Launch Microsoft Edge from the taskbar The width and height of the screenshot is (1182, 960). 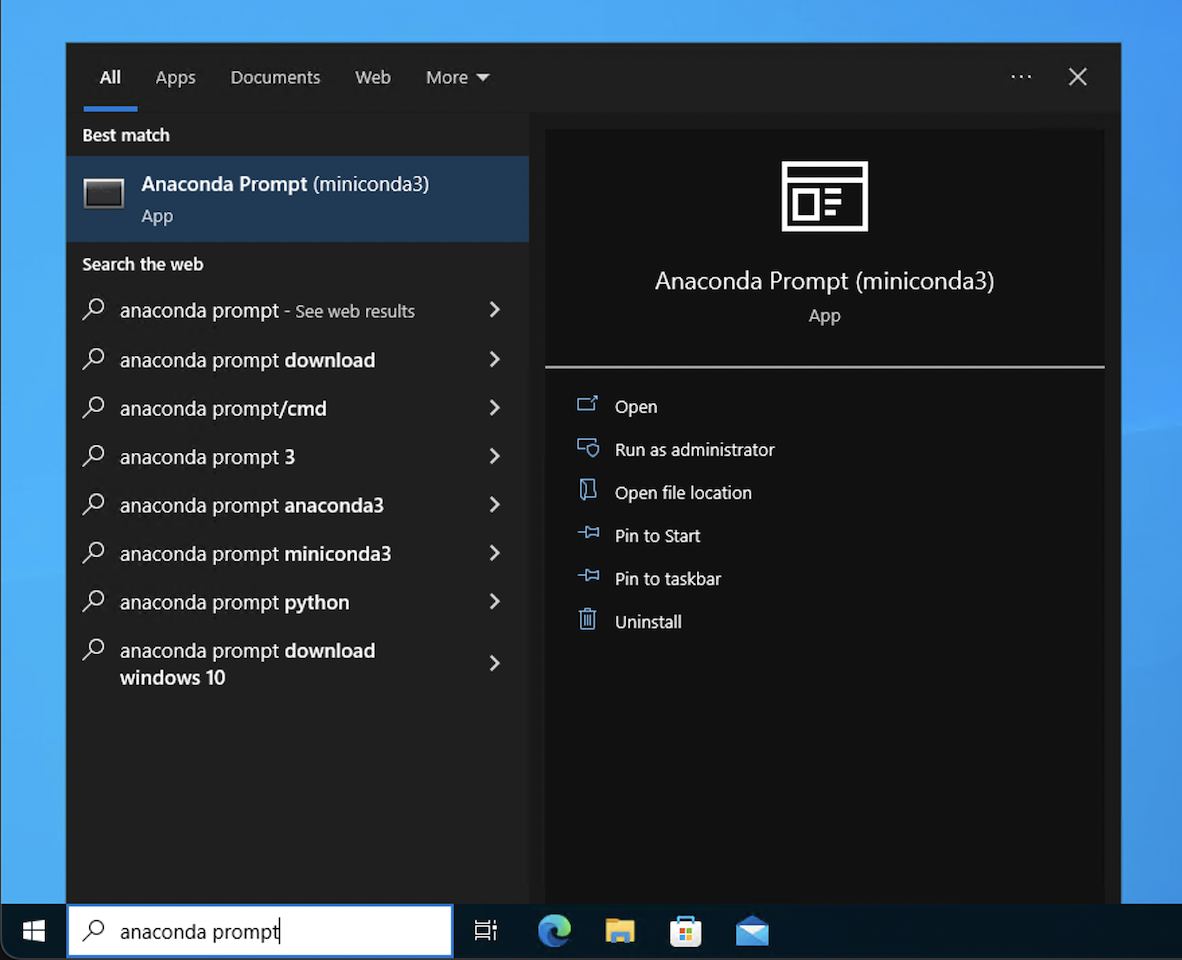click(x=554, y=931)
